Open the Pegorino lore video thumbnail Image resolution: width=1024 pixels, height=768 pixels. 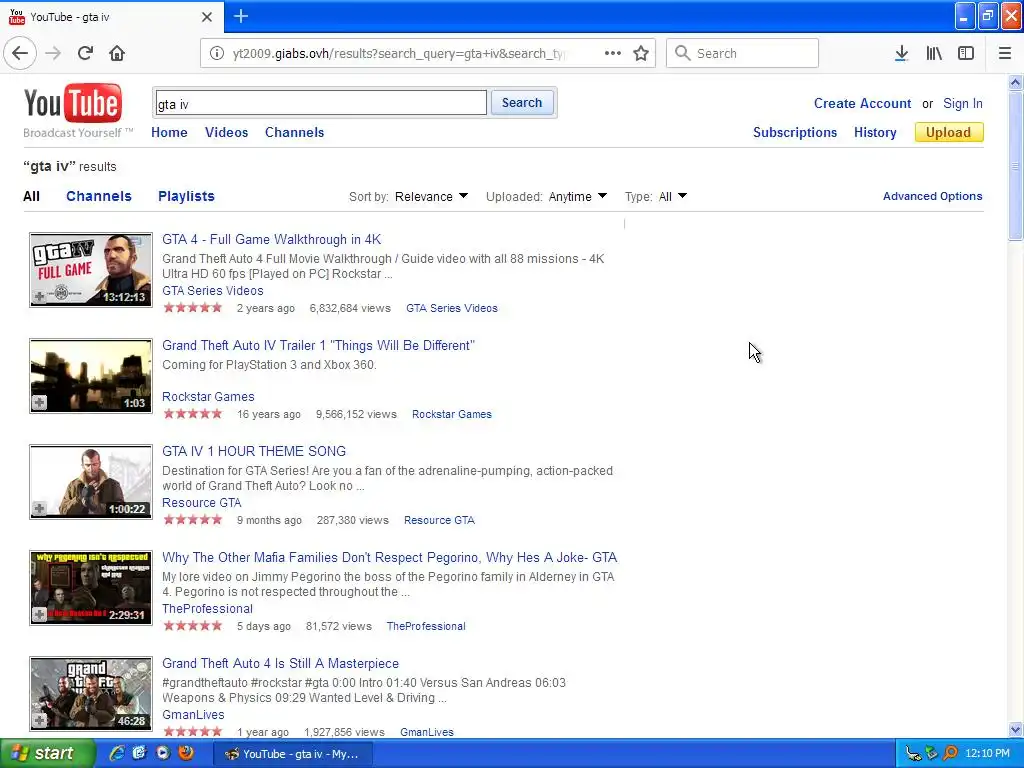(x=91, y=587)
